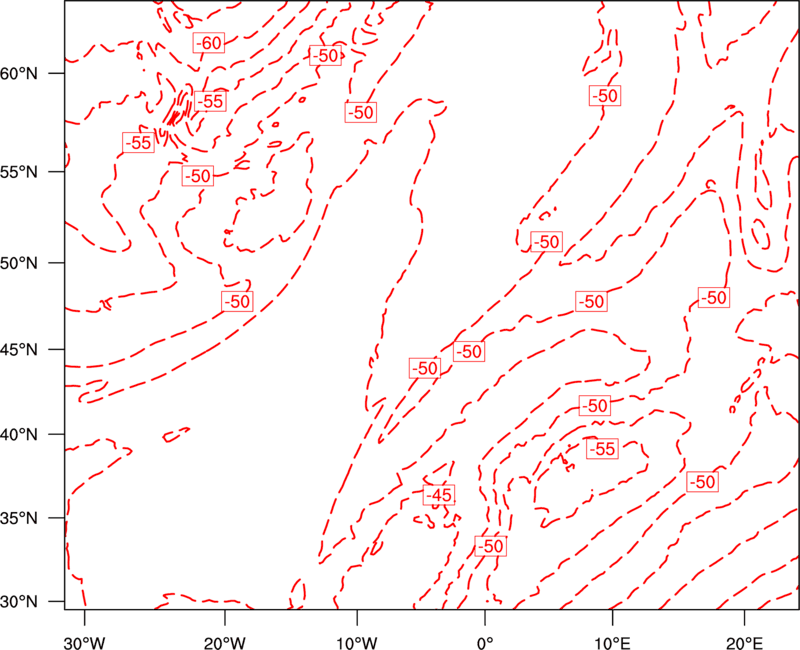Select the 35°N latitude label
This screenshot has width=800, height=650.
click(x=19, y=518)
